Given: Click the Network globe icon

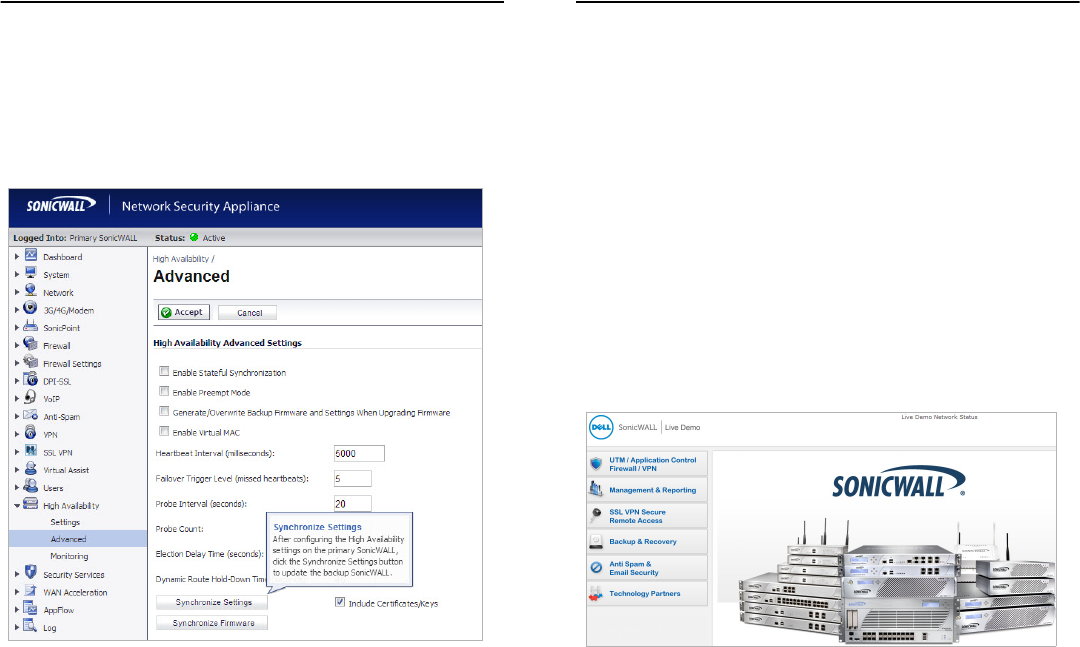Looking at the screenshot, I should 31,290.
